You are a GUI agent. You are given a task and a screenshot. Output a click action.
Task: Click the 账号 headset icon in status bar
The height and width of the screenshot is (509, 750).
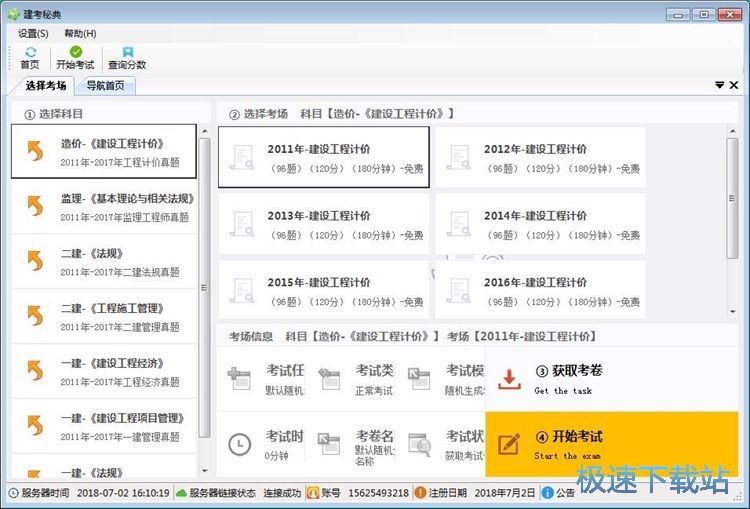click(313, 493)
